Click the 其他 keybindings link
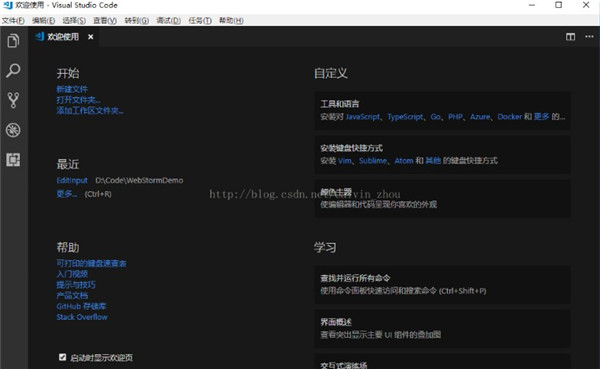600x369 pixels. tap(433, 161)
